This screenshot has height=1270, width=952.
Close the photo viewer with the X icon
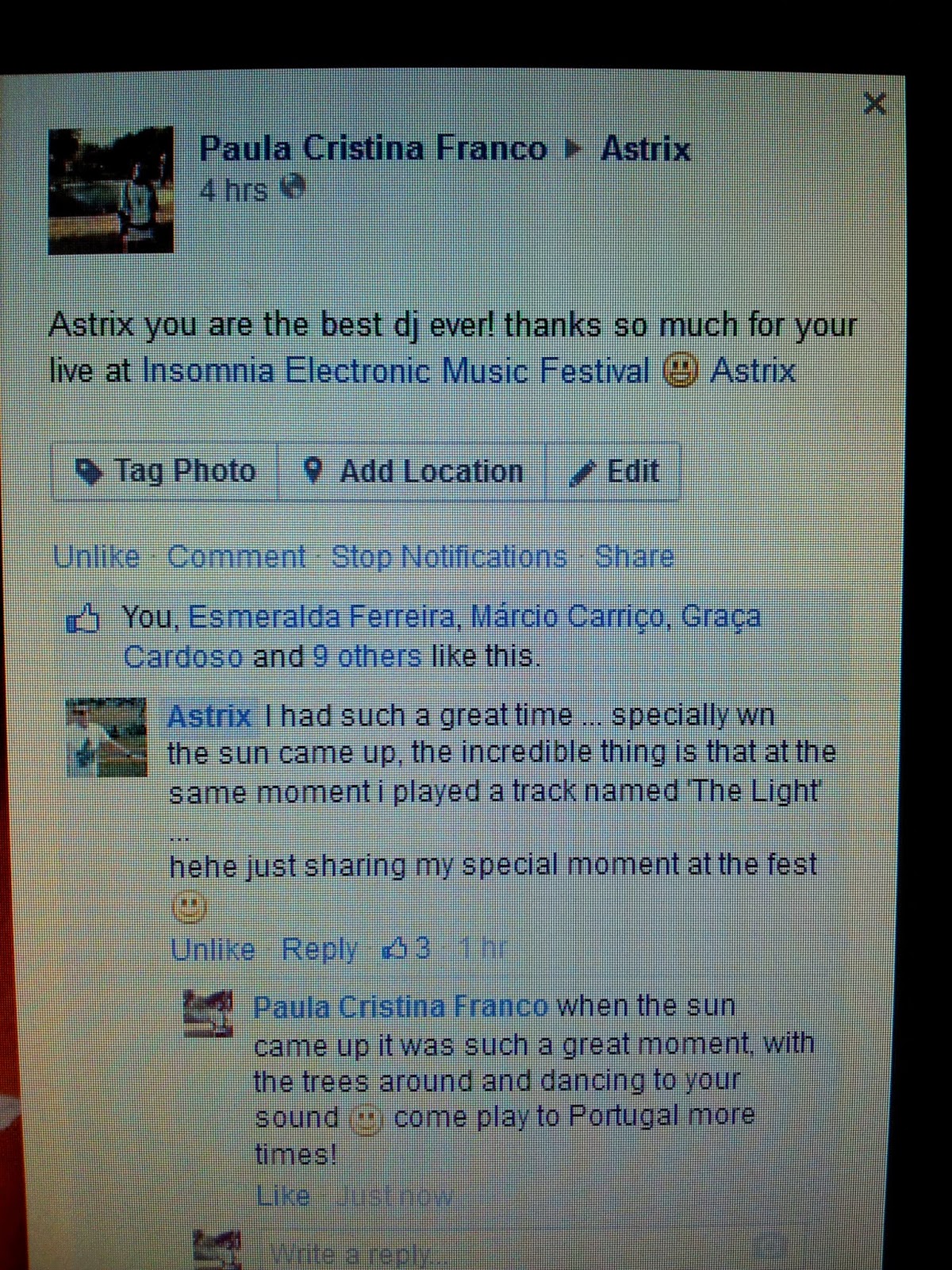(874, 103)
